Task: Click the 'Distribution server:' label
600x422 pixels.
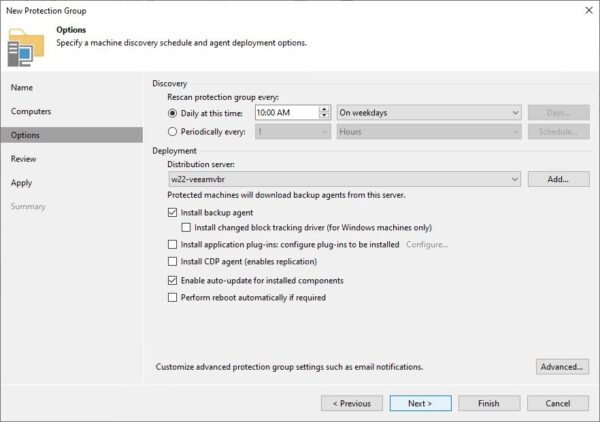Action: tap(201, 164)
